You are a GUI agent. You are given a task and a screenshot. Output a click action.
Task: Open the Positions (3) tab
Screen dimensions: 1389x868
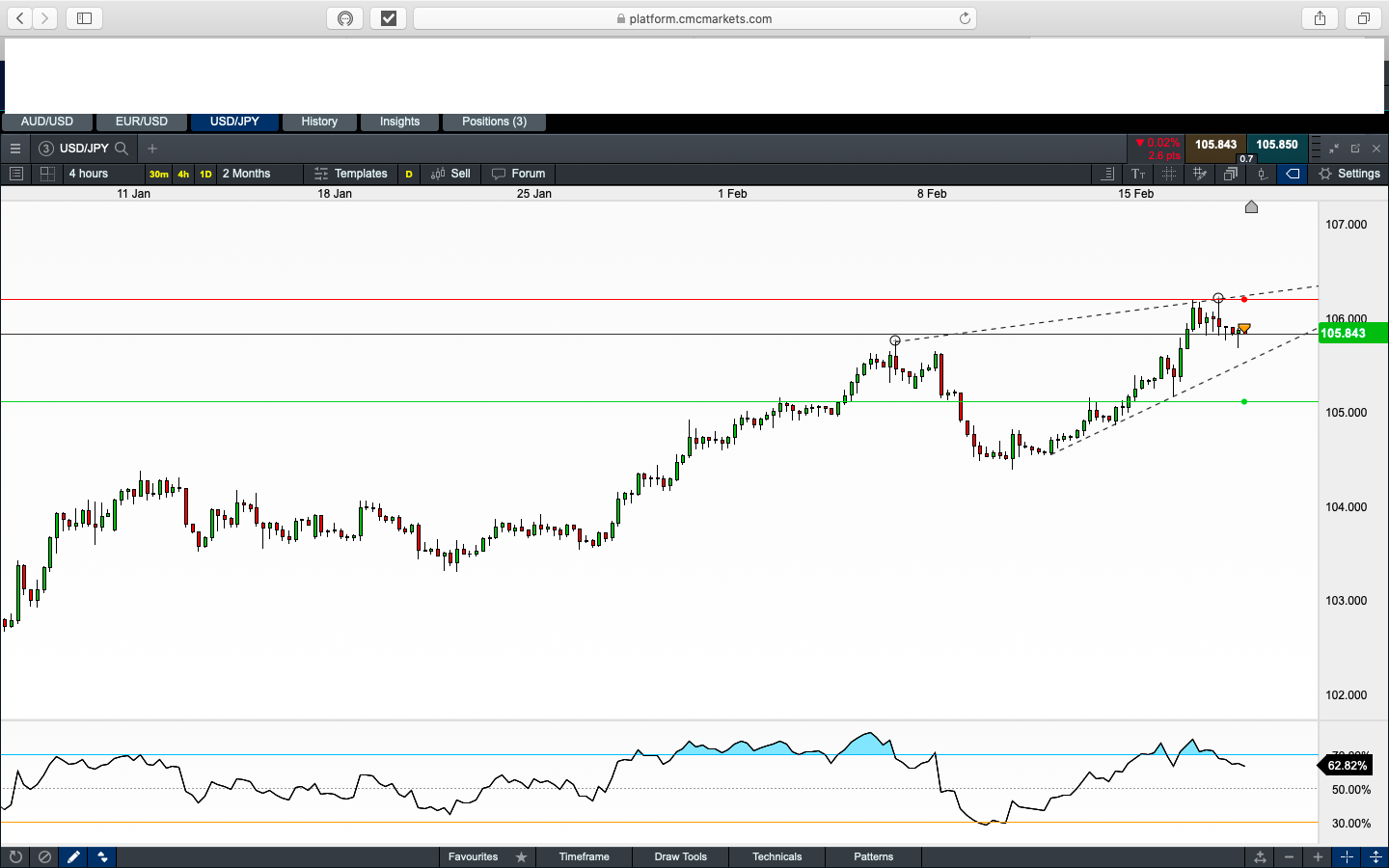(x=494, y=122)
